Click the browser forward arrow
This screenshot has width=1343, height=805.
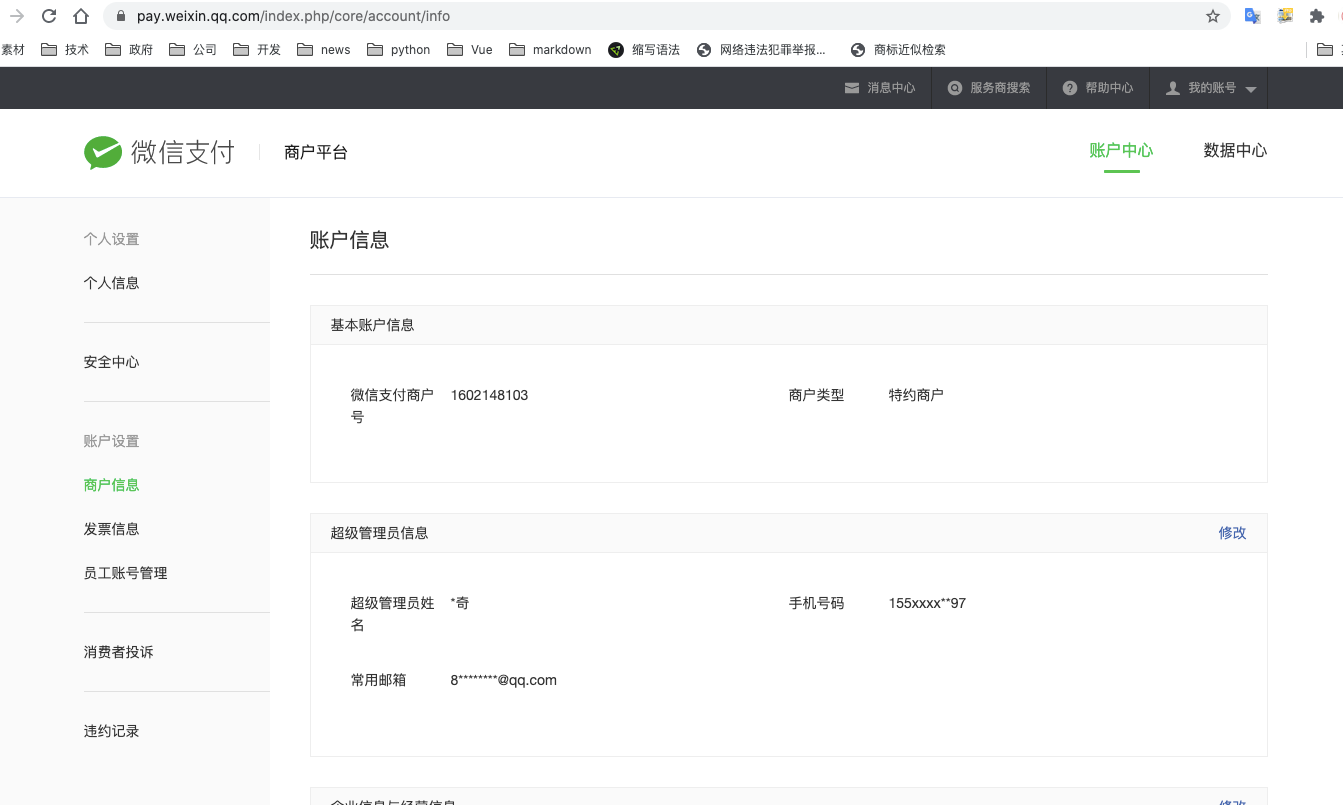17,16
